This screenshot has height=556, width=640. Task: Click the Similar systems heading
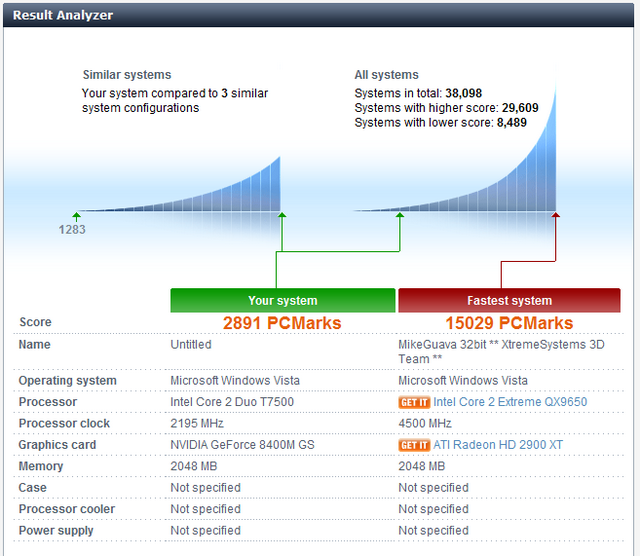click(127, 75)
